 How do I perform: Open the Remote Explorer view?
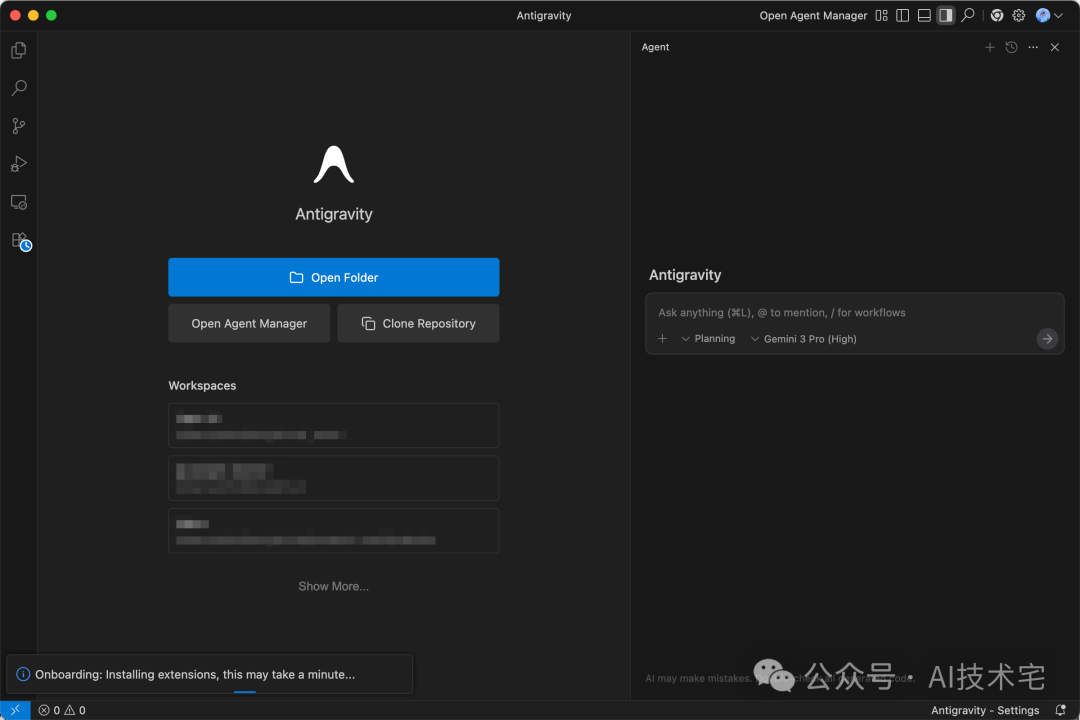18,202
